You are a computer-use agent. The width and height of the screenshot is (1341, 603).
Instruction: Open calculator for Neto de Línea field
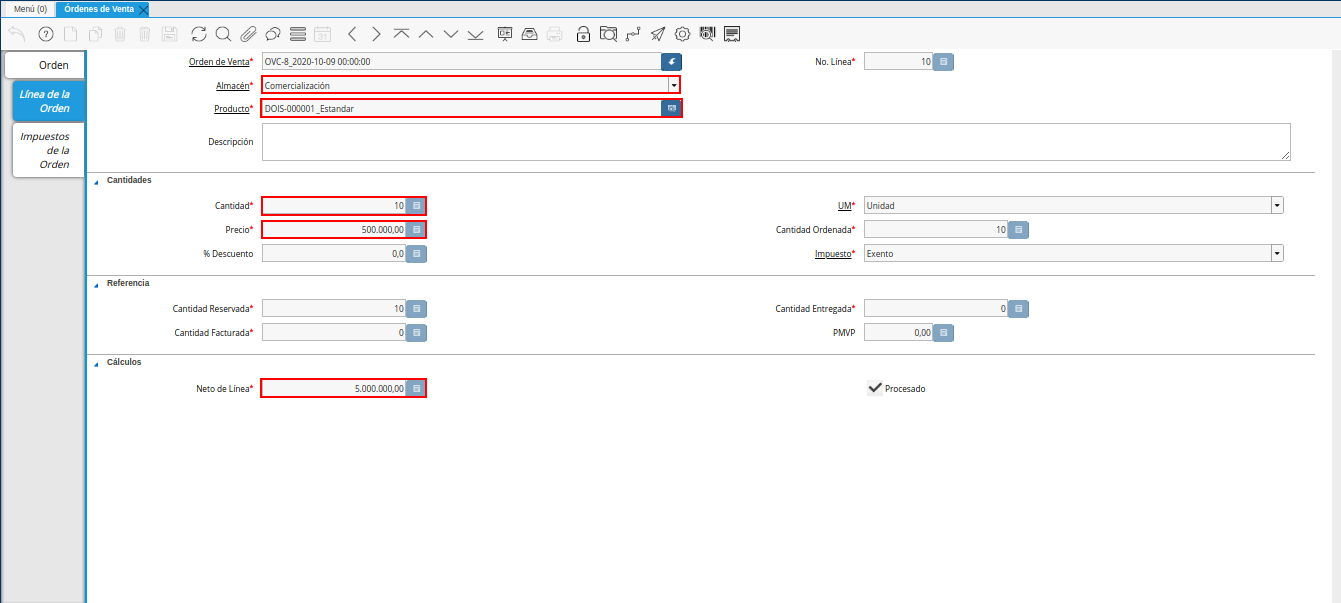416,388
